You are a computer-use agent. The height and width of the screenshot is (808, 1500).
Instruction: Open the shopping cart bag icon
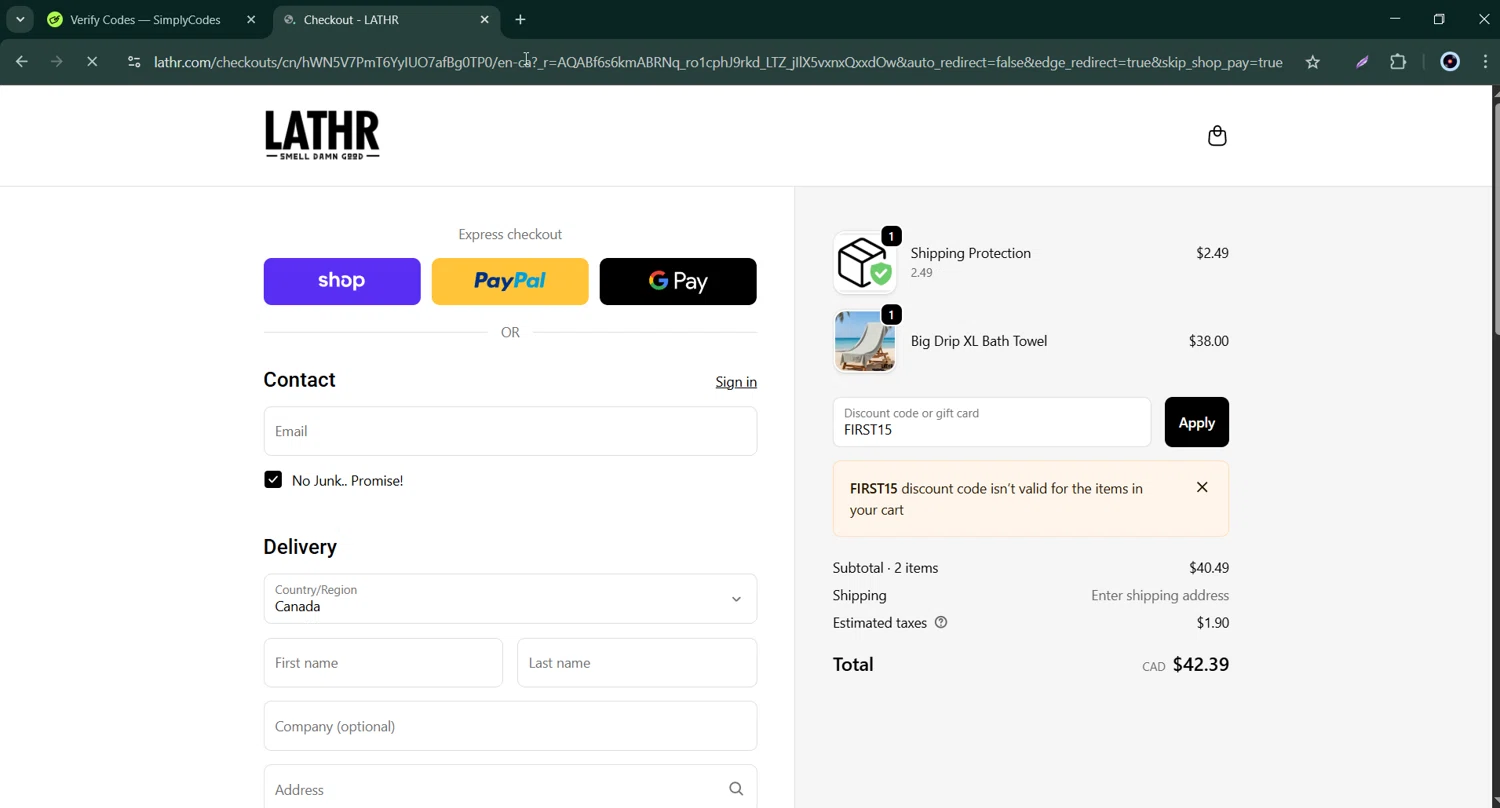point(1217,136)
